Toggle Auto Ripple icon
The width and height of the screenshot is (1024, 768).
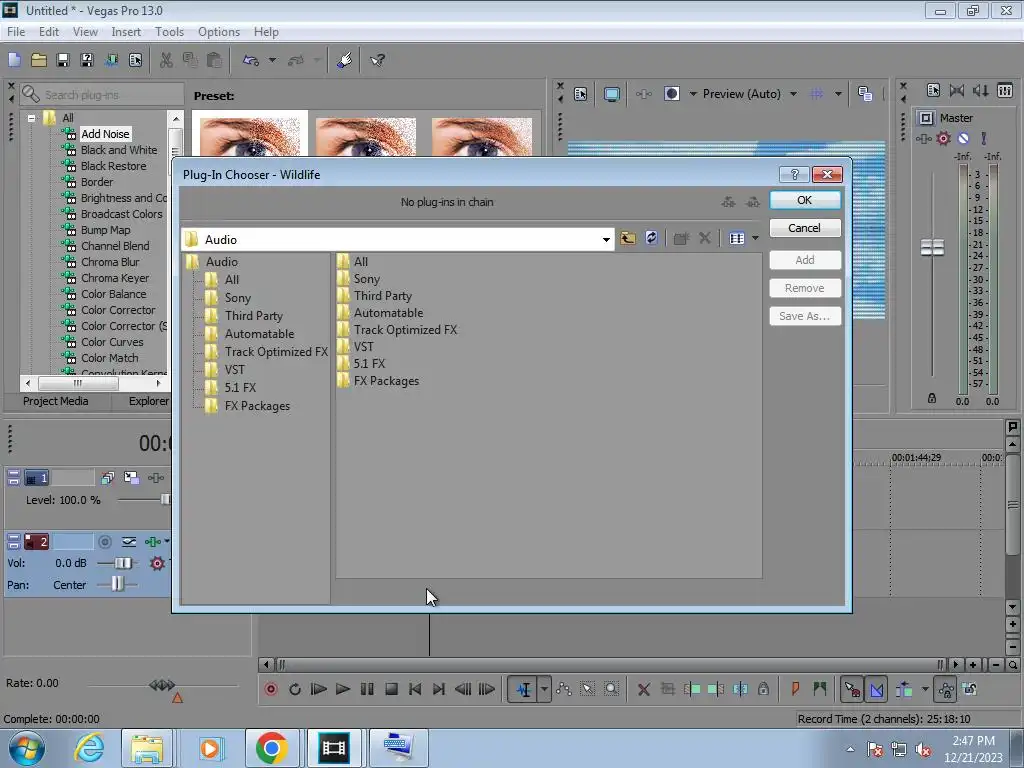[904, 689]
